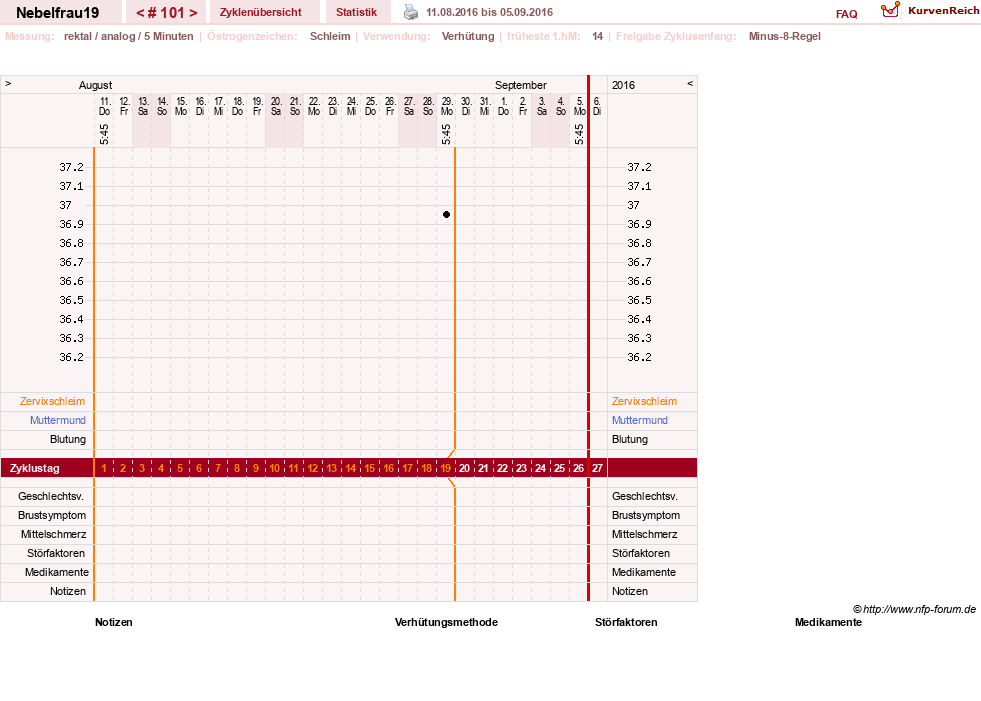Click the September month label

point(521,85)
